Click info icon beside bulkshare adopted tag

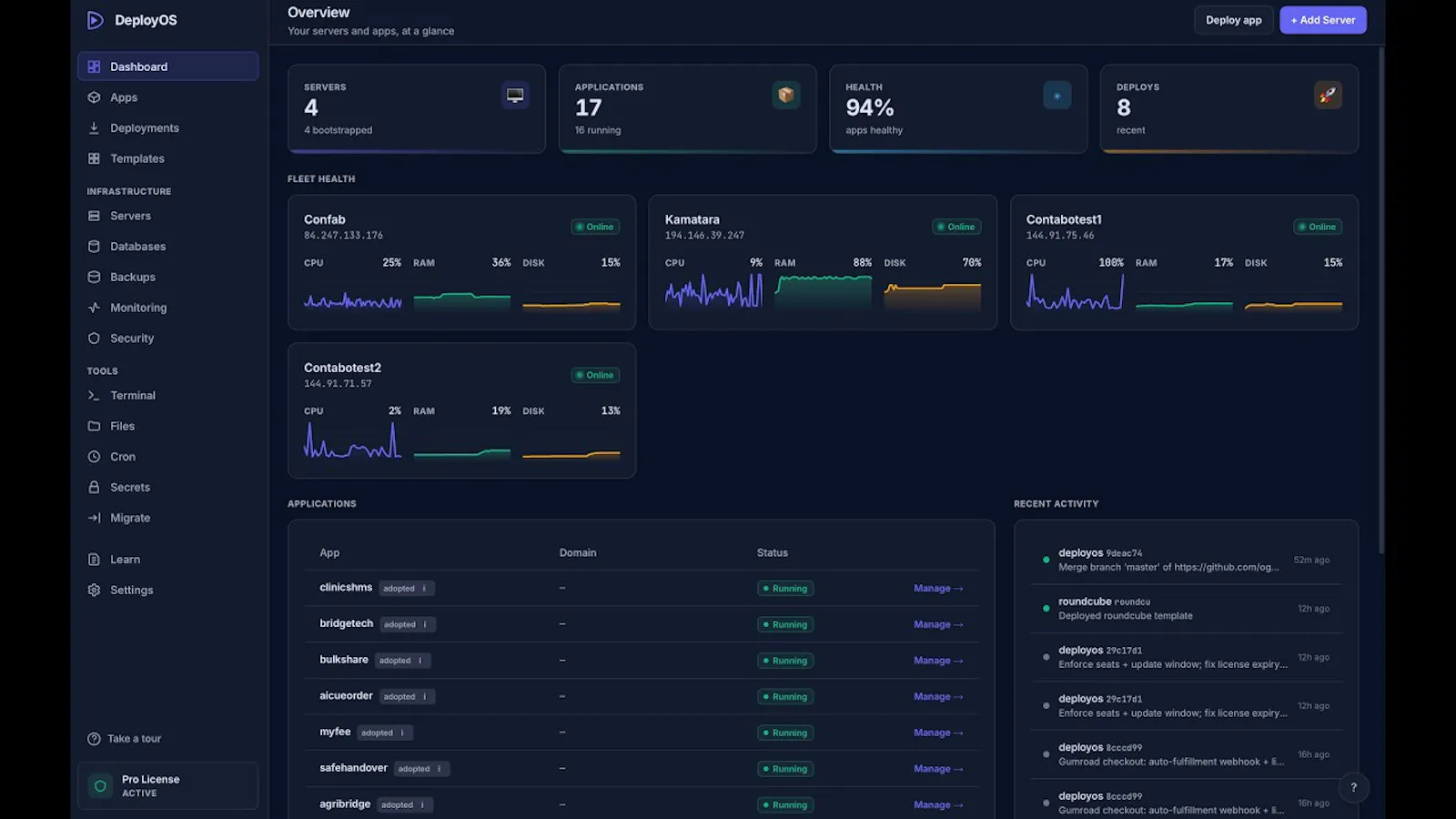(x=420, y=661)
